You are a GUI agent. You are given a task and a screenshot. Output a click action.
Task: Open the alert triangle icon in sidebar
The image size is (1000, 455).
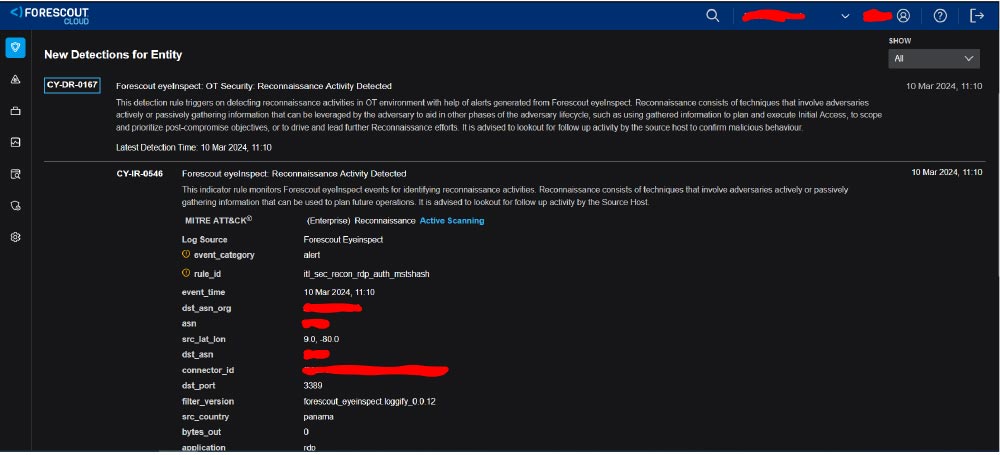click(15, 79)
